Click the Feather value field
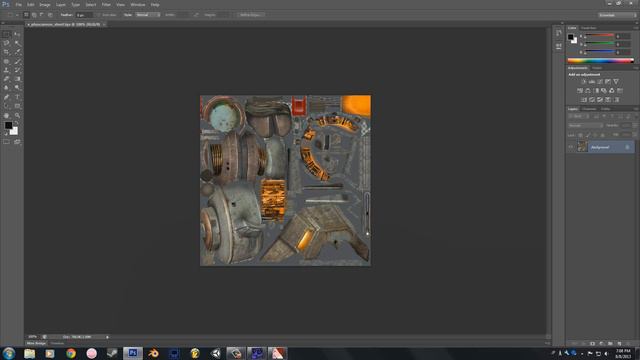Screen dimensions: 640x360 [84, 15]
